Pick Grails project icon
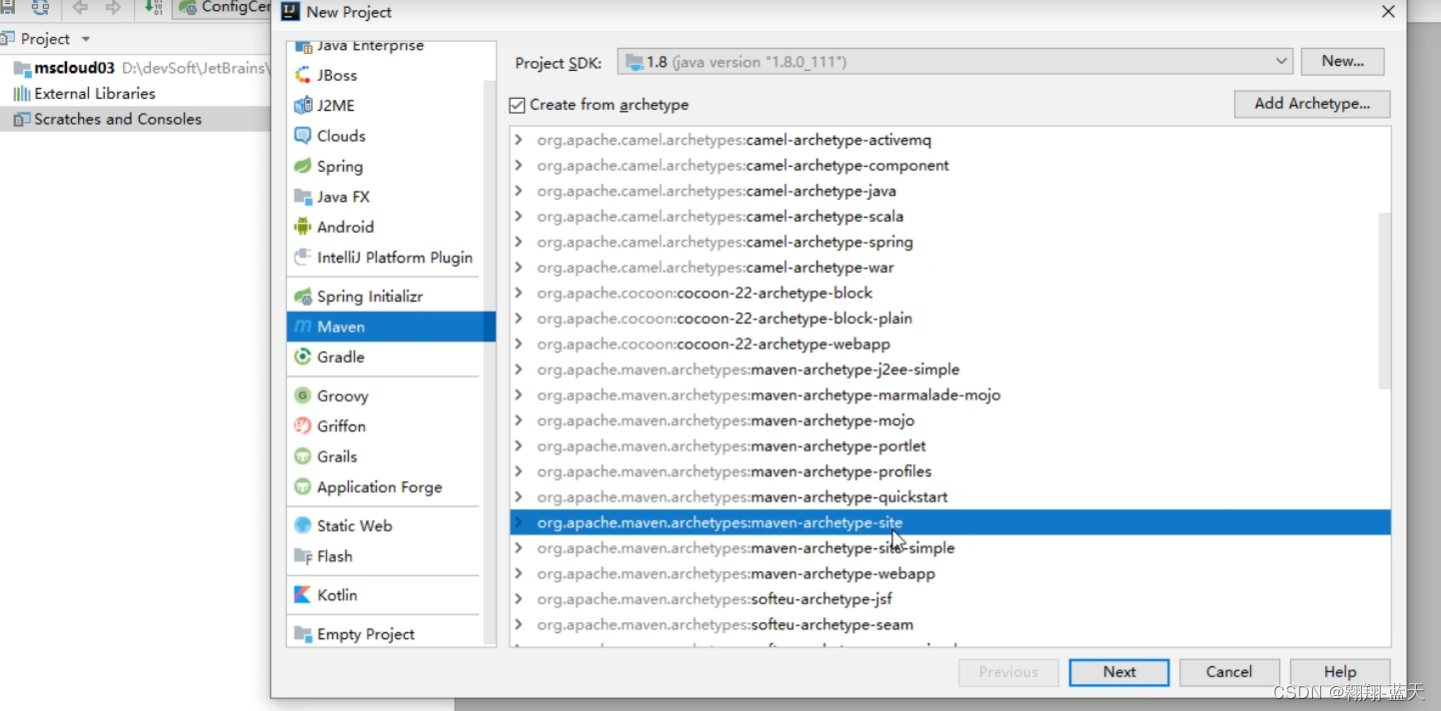Image resolution: width=1441 pixels, height=711 pixels. (x=303, y=456)
